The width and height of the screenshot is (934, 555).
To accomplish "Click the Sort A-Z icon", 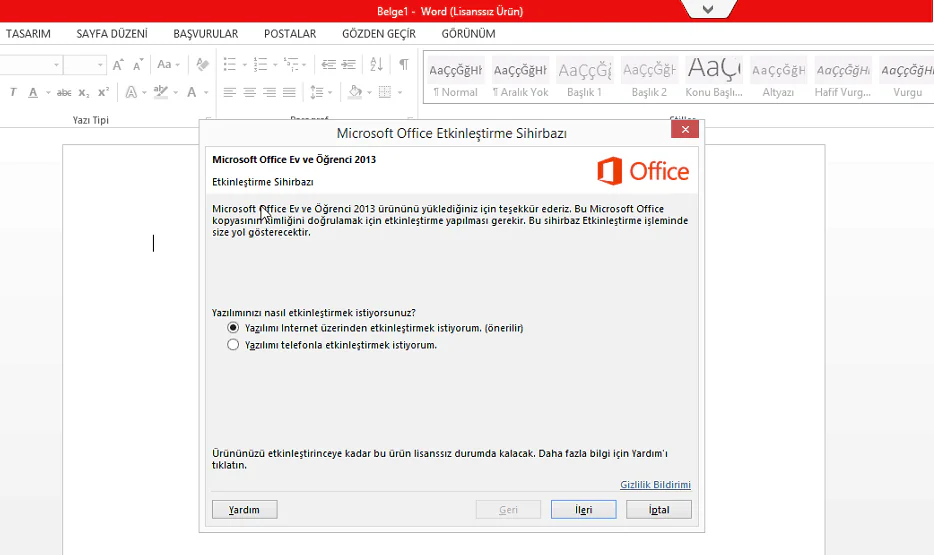I will pyautogui.click(x=376, y=64).
